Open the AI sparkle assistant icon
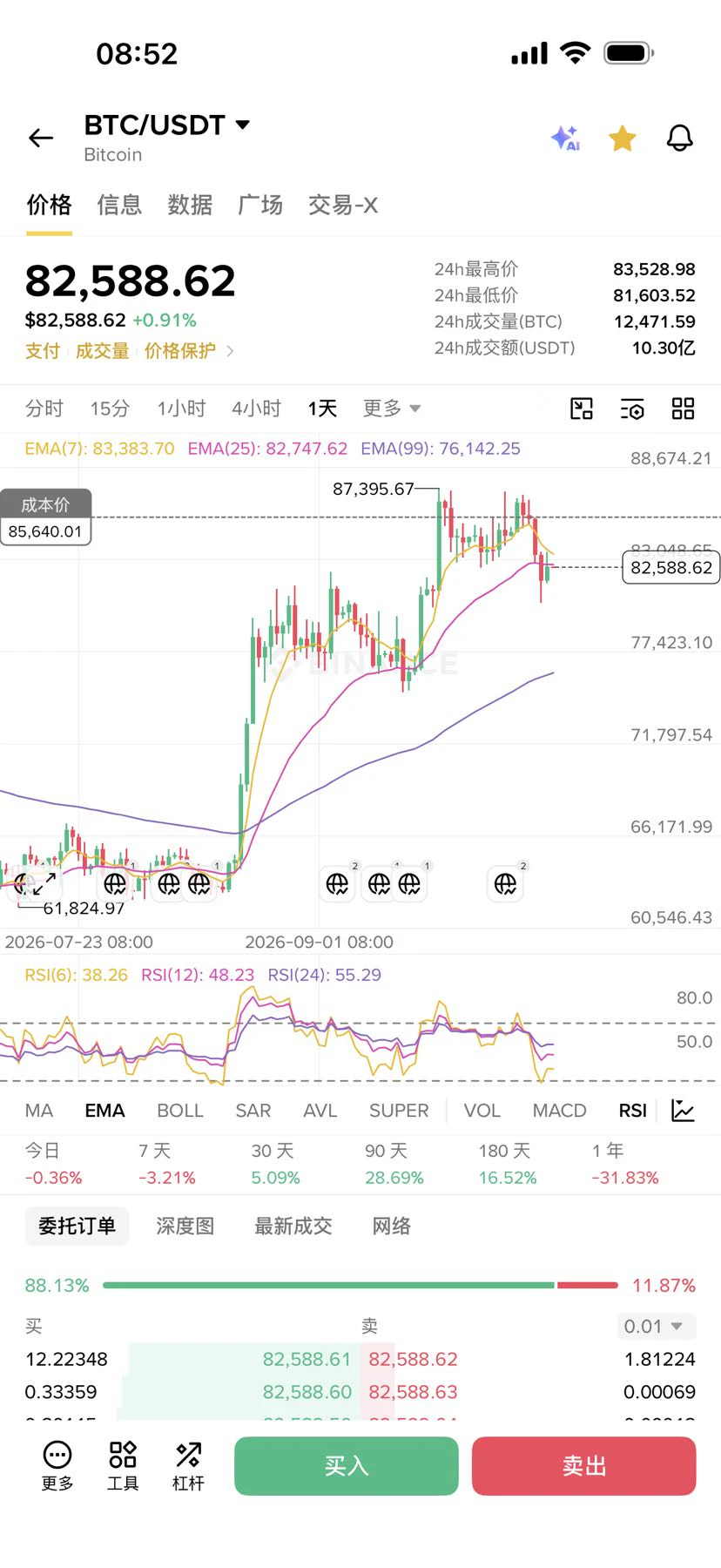721x1568 pixels. pos(565,138)
